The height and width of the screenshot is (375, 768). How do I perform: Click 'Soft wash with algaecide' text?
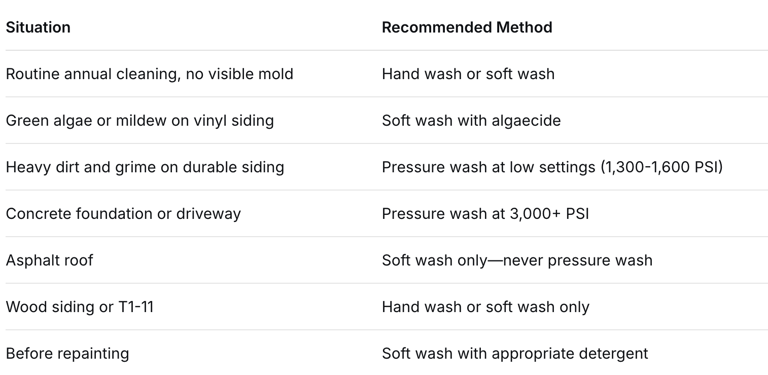click(471, 120)
